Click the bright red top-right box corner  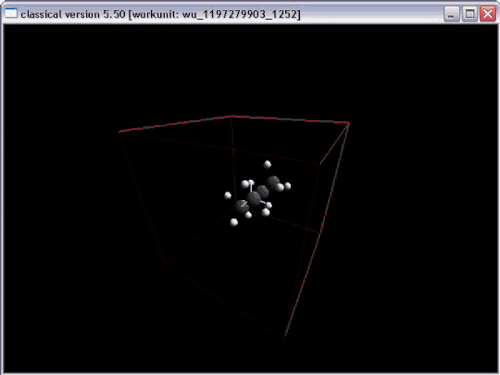pos(349,123)
